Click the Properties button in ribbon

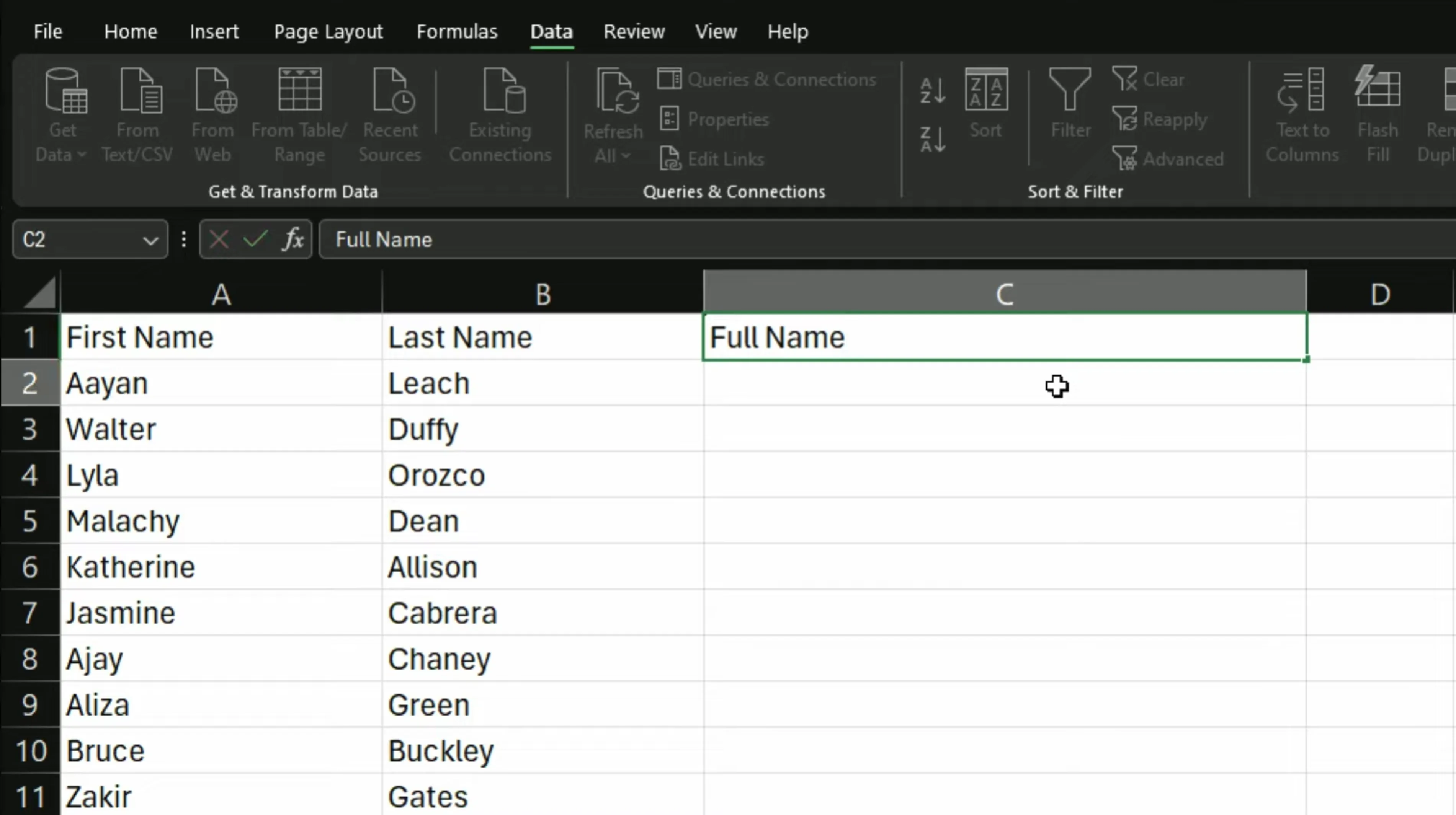[714, 119]
